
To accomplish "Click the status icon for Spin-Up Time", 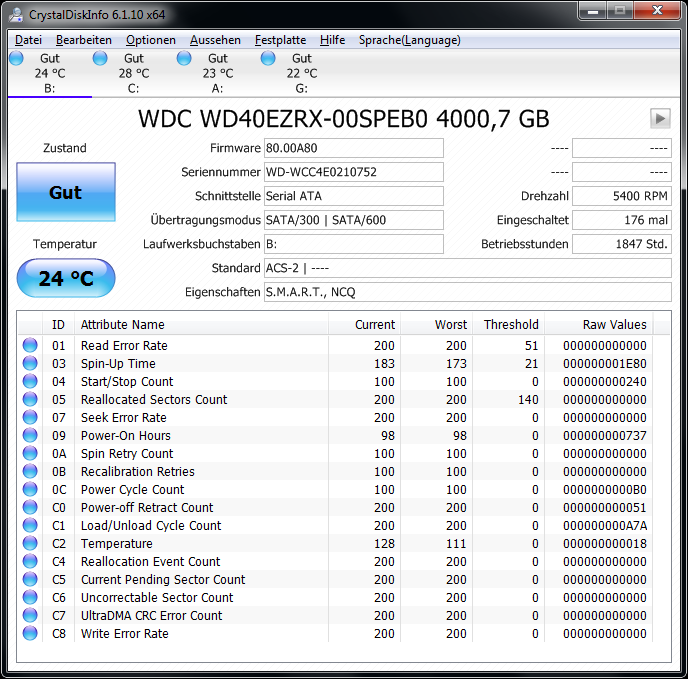I will (x=30, y=363).
